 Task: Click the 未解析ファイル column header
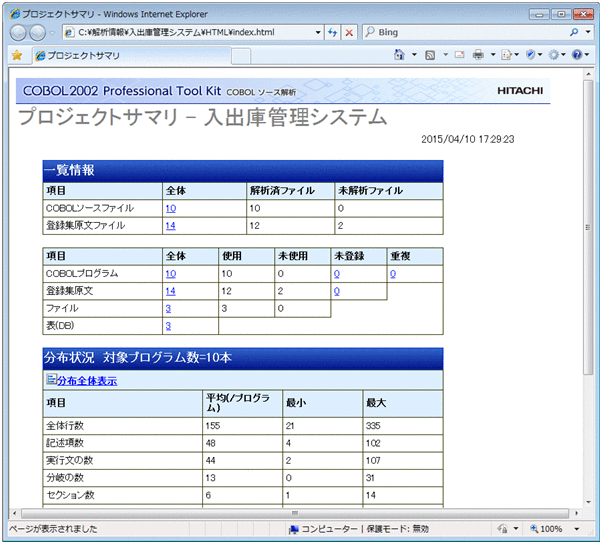370,191
